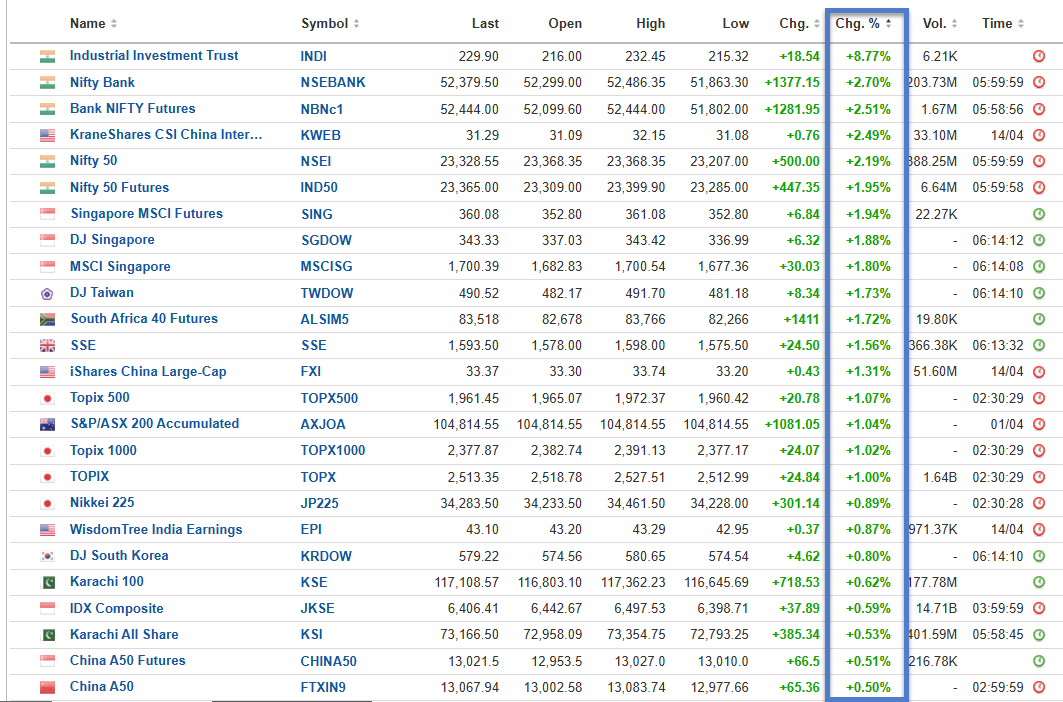Click green clock icon in Karachi 100 row
The height and width of the screenshot is (702, 1063).
[x=1039, y=582]
